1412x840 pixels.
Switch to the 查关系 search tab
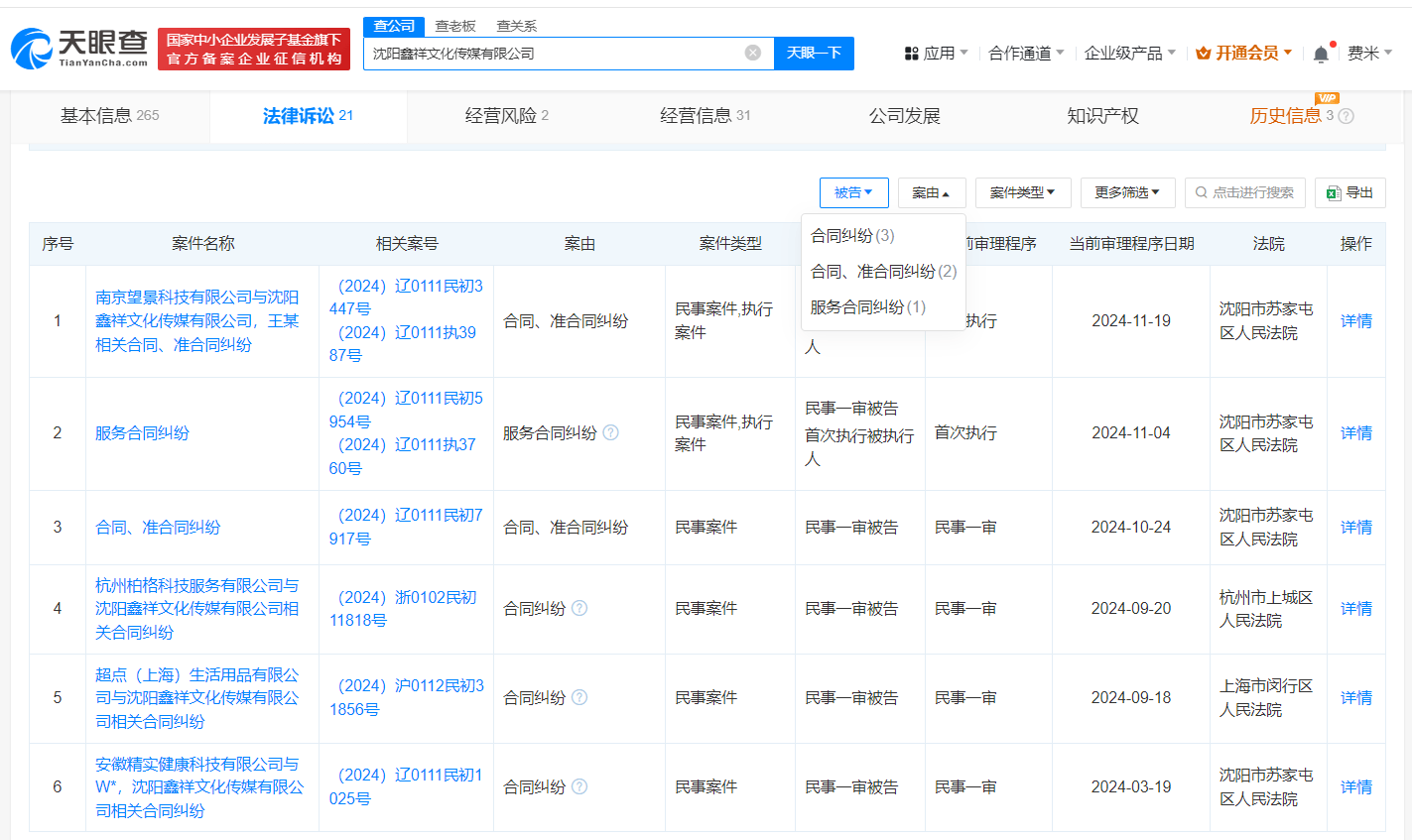pos(517,26)
